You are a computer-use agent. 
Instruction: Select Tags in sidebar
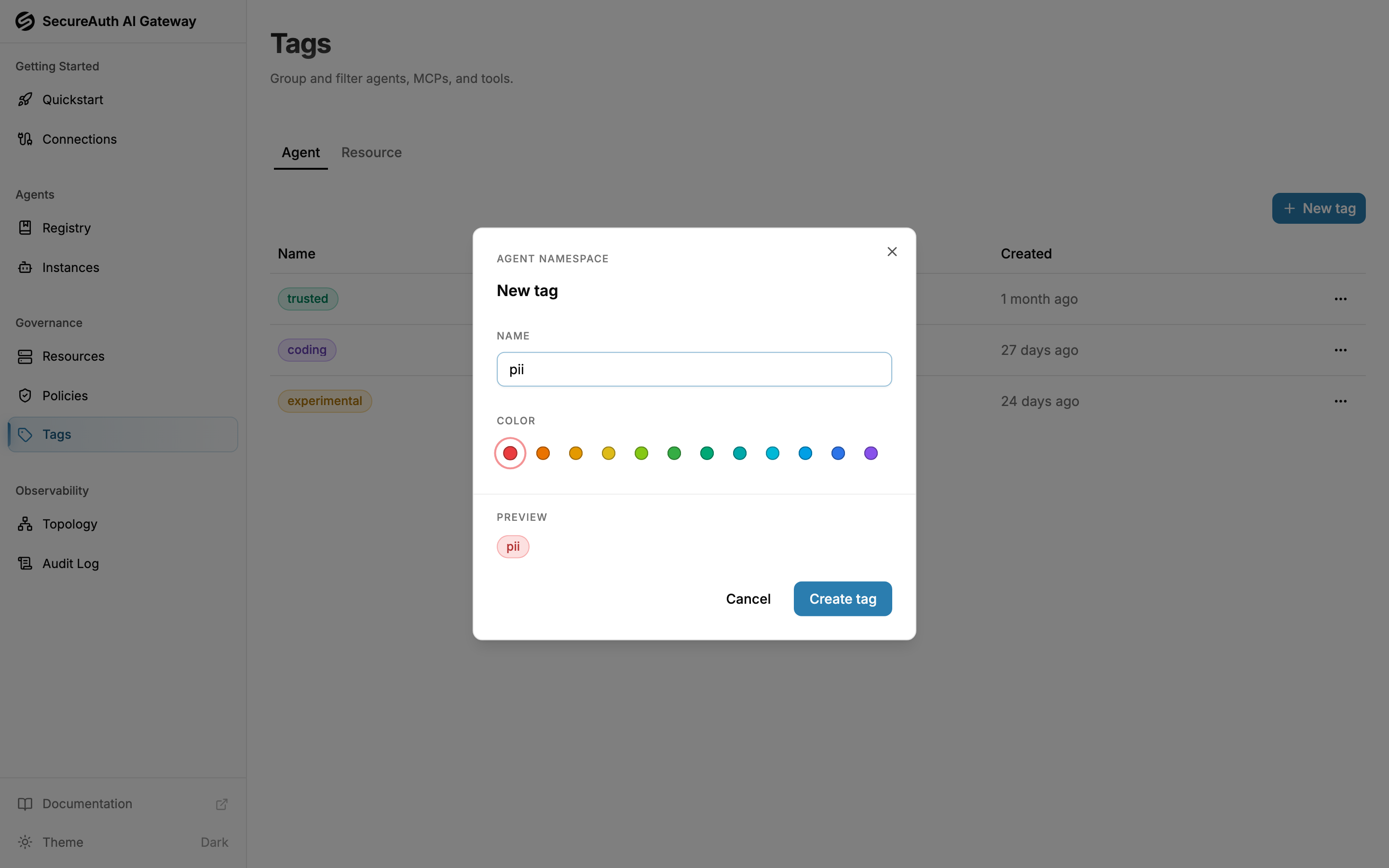pyautogui.click(x=123, y=434)
